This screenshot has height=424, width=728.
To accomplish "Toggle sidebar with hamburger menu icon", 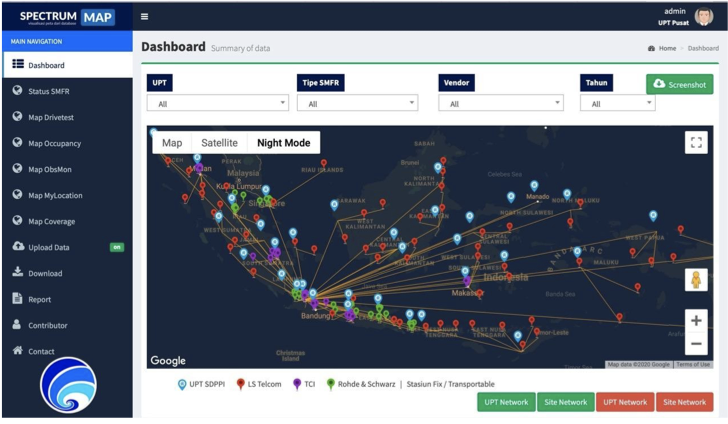I will click(144, 16).
